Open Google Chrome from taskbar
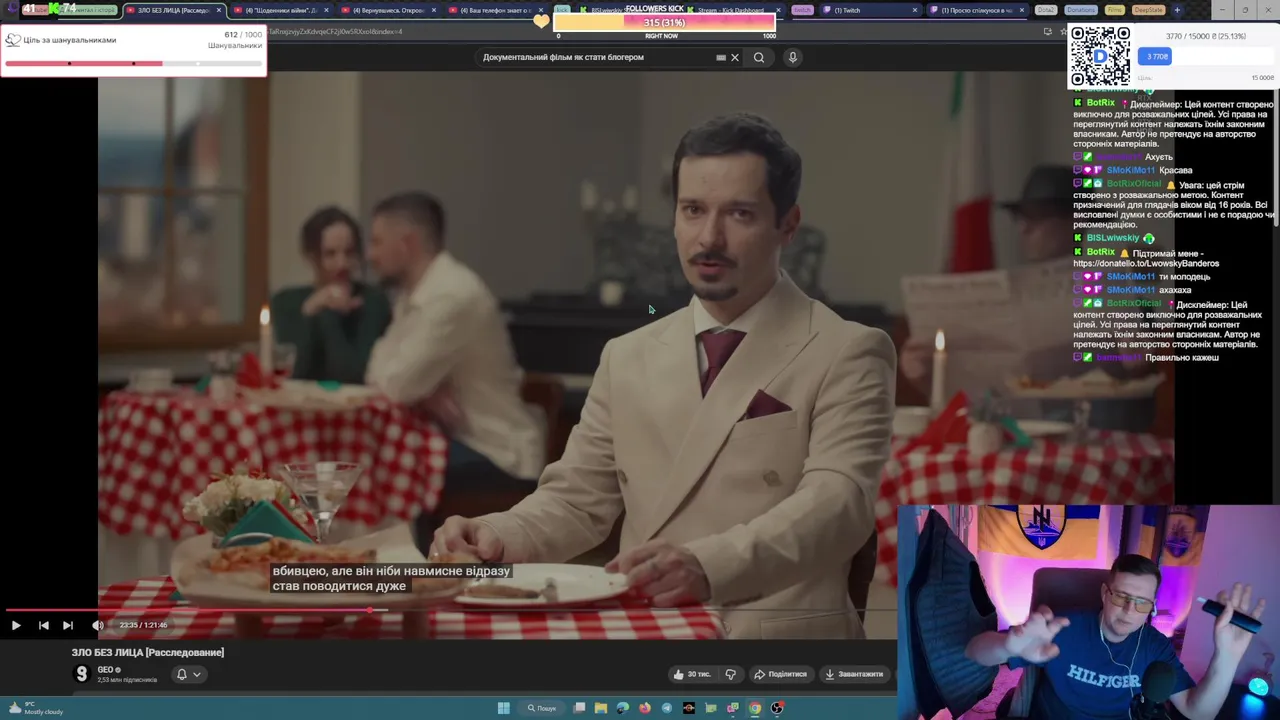1280x720 pixels. pos(755,708)
